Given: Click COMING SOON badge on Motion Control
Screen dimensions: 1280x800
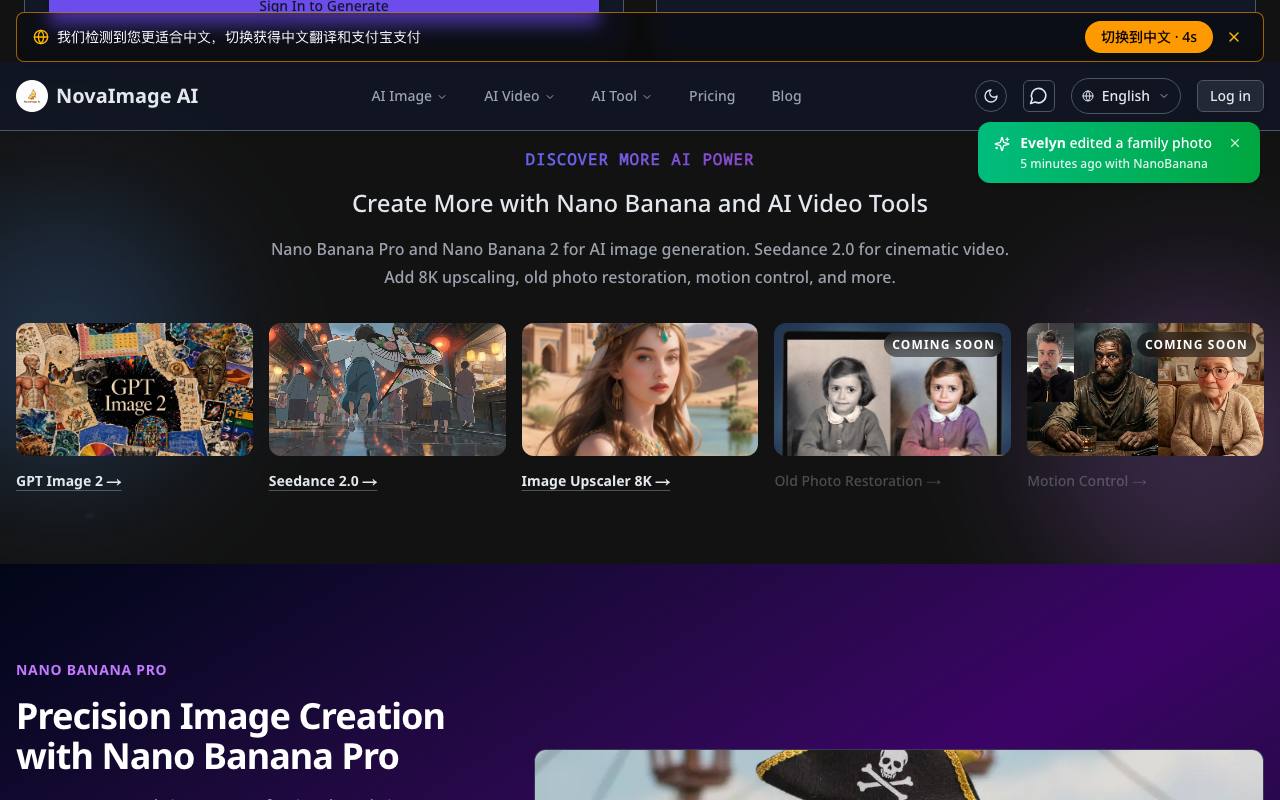Looking at the screenshot, I should point(1196,344).
